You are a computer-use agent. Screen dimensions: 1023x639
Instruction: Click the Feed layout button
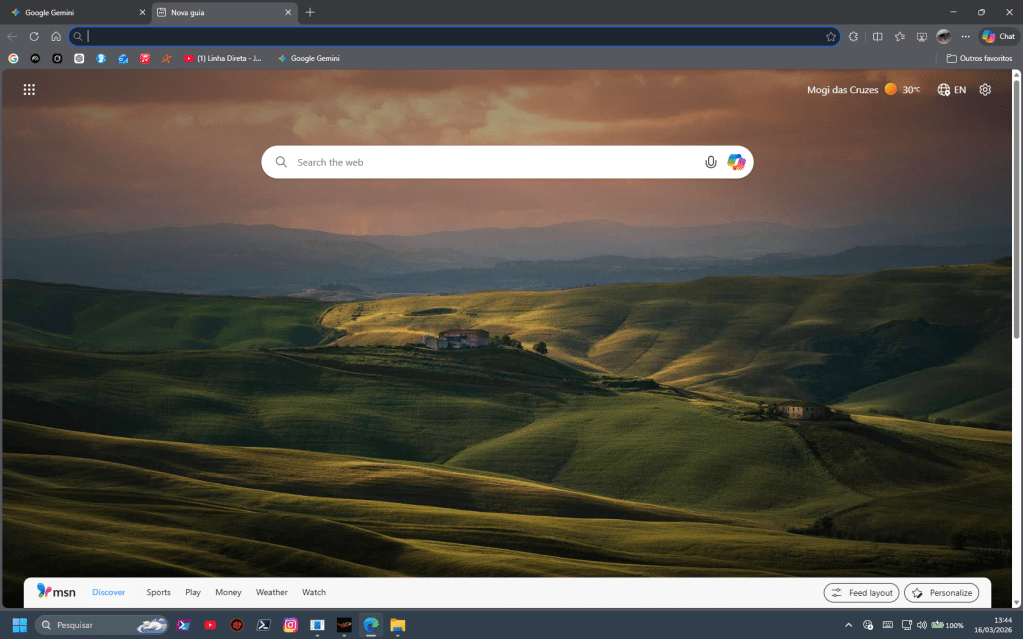[861, 593]
